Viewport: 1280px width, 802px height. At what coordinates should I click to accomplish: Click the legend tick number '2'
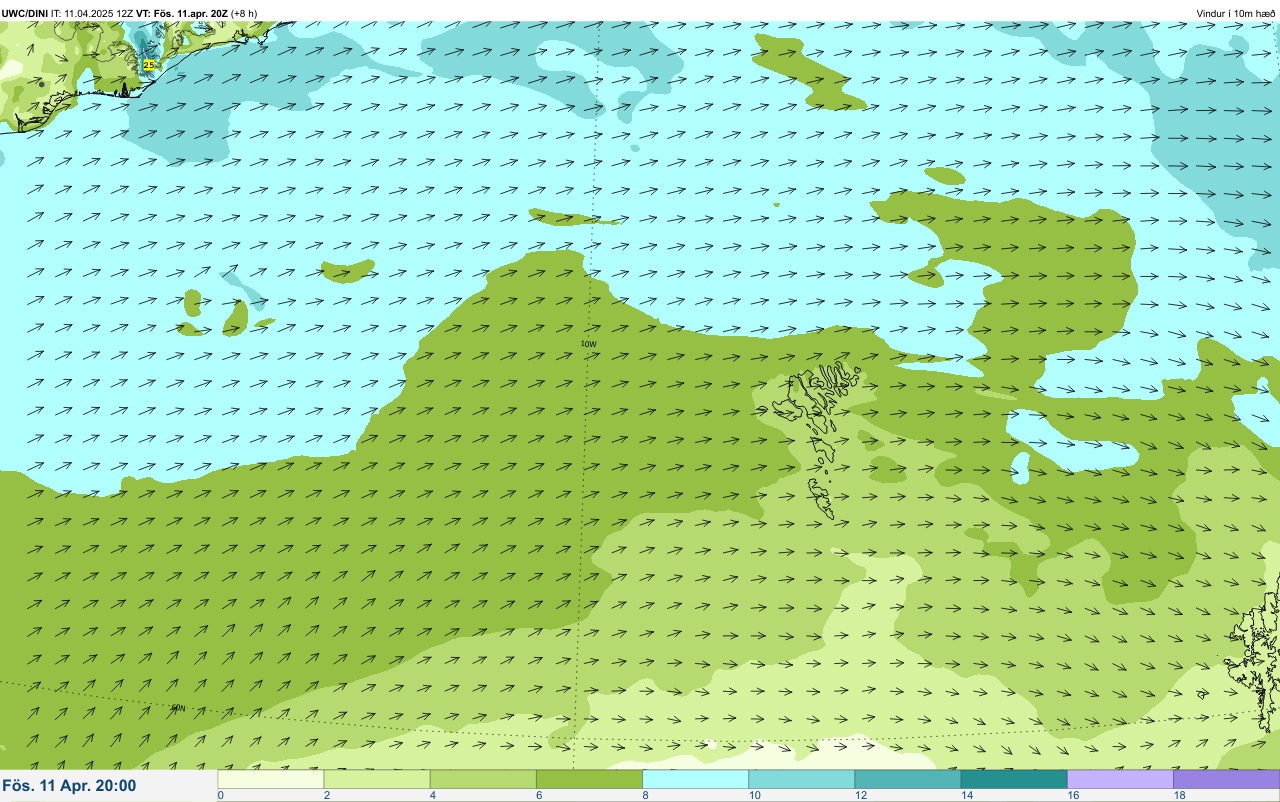(327, 796)
